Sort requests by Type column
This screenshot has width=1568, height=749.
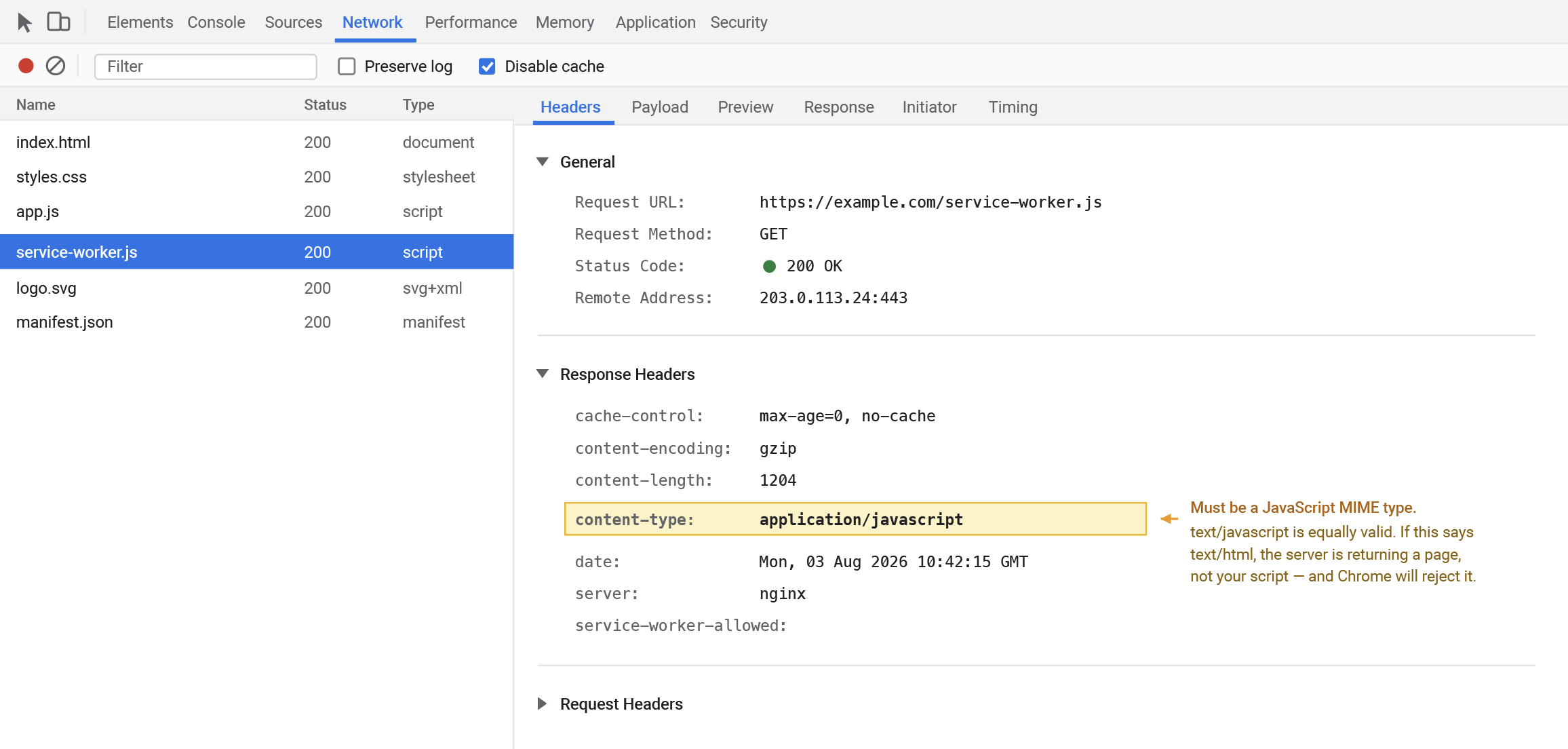(x=418, y=104)
